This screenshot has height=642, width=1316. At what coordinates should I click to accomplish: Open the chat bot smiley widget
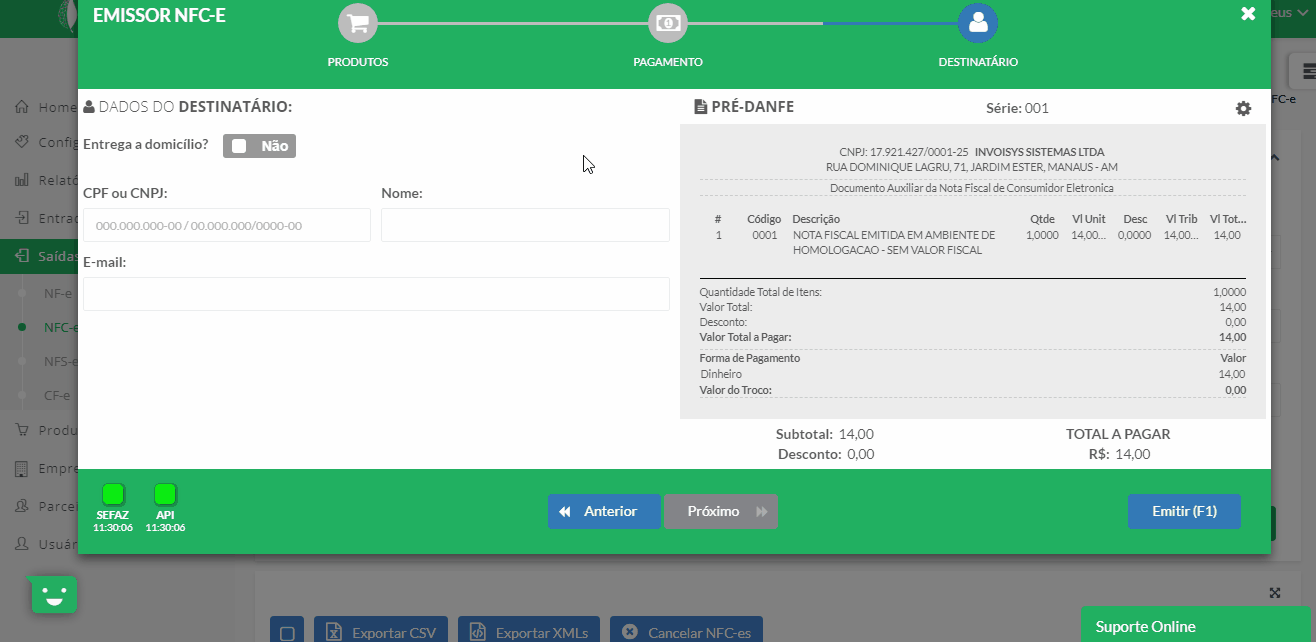click(x=54, y=594)
